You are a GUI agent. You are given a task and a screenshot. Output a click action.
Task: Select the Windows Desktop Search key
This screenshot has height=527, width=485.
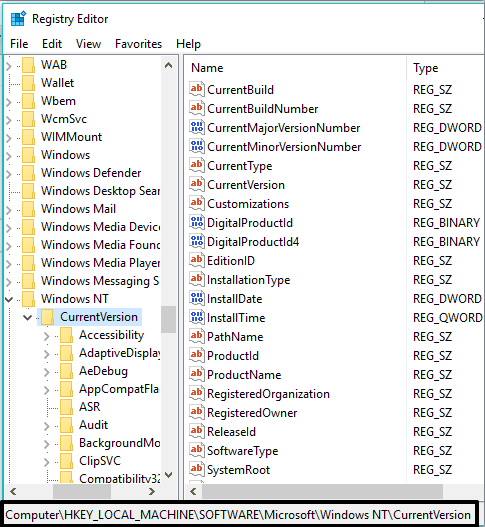[100, 191]
